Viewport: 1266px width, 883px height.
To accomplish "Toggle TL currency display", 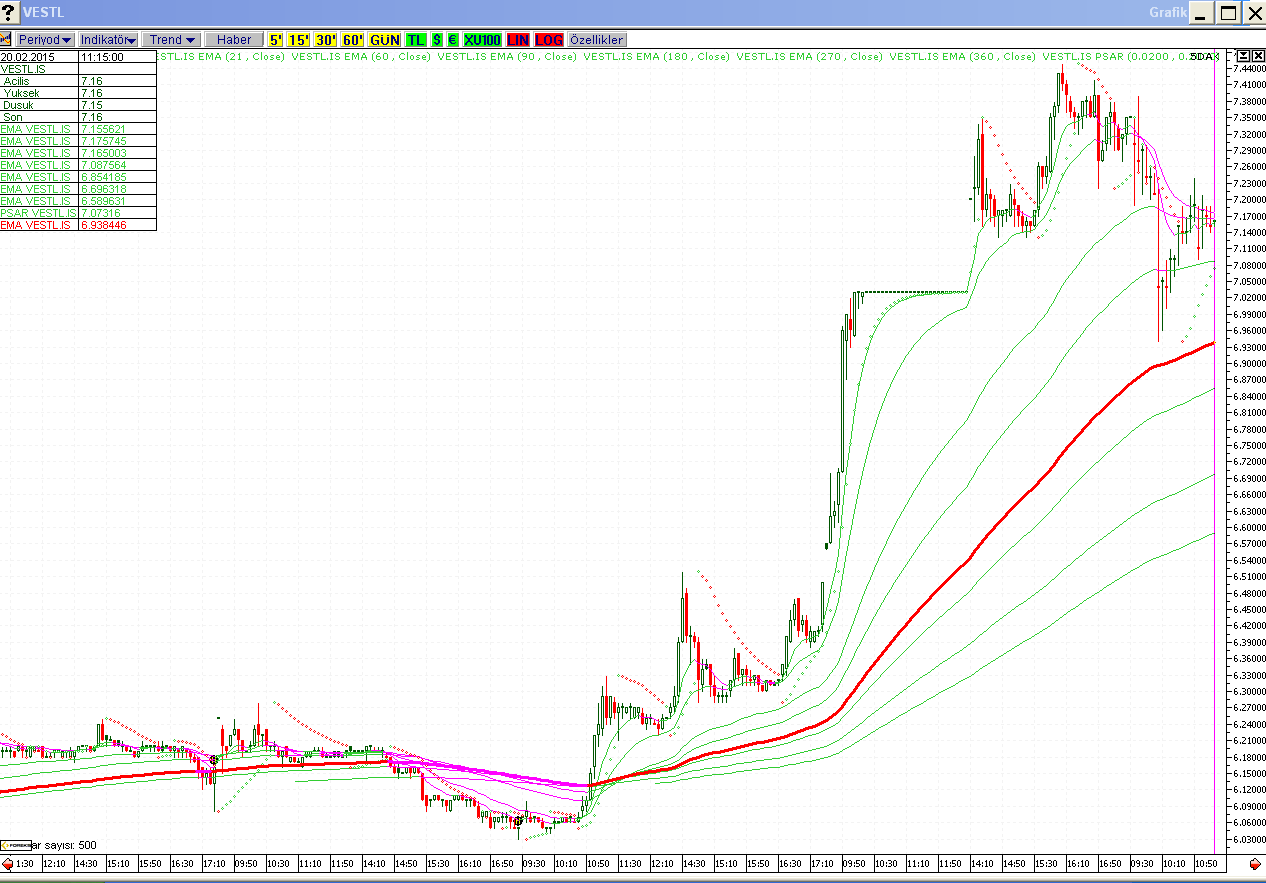I will [x=415, y=40].
